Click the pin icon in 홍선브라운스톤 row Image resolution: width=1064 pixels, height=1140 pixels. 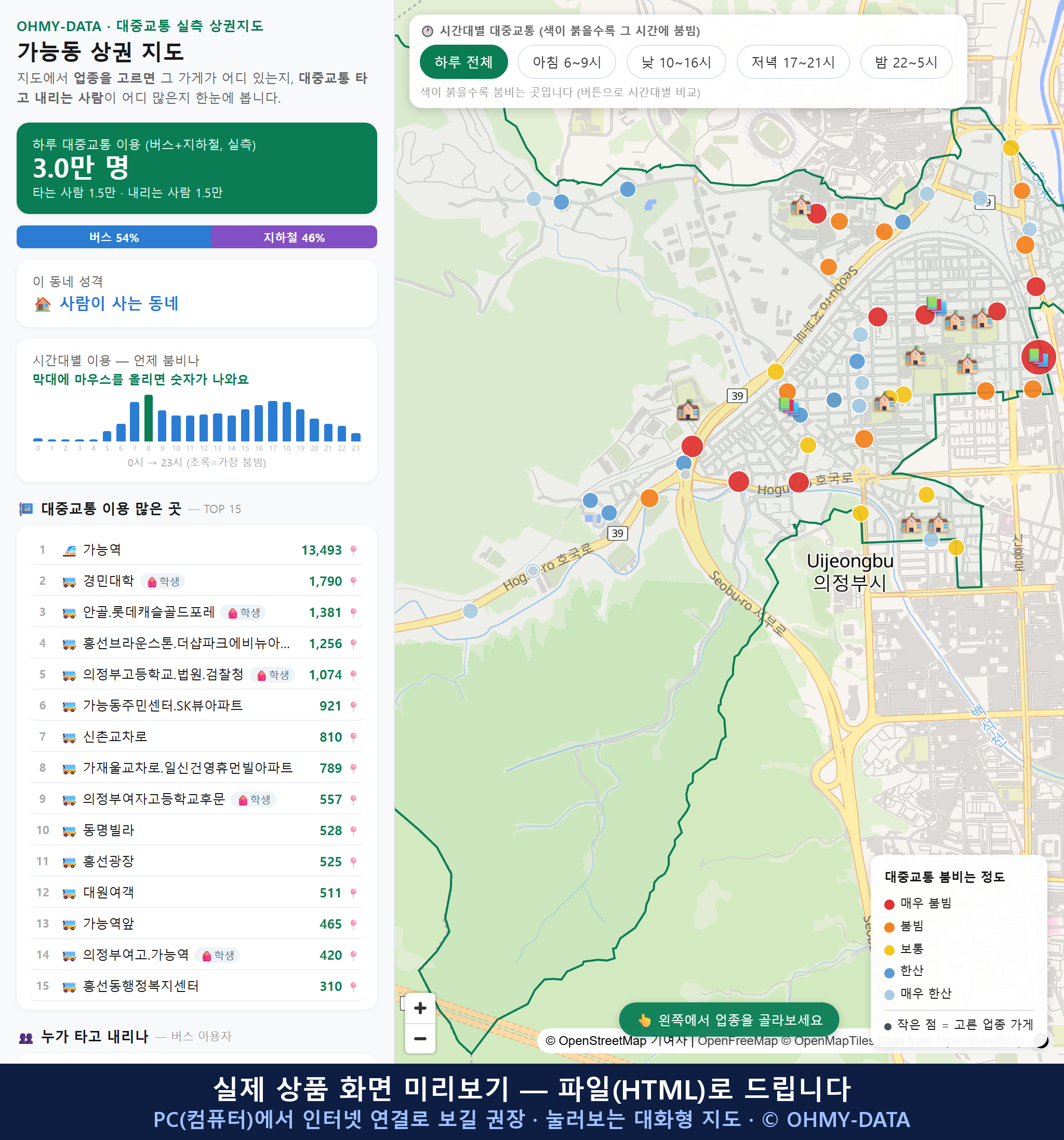[x=353, y=643]
